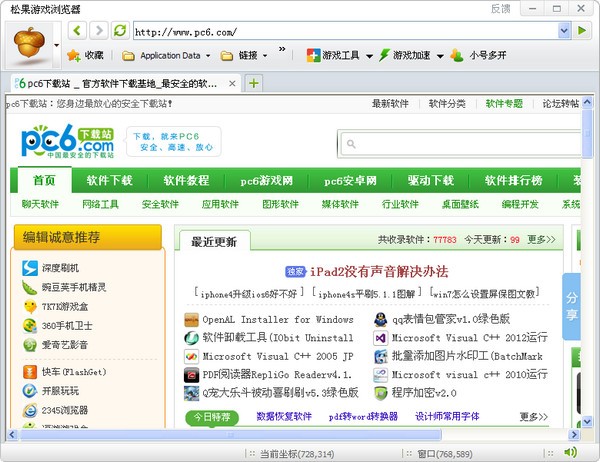Open the pdf转word转换器 link
Screen dimensions: 600x462
coord(363,416)
